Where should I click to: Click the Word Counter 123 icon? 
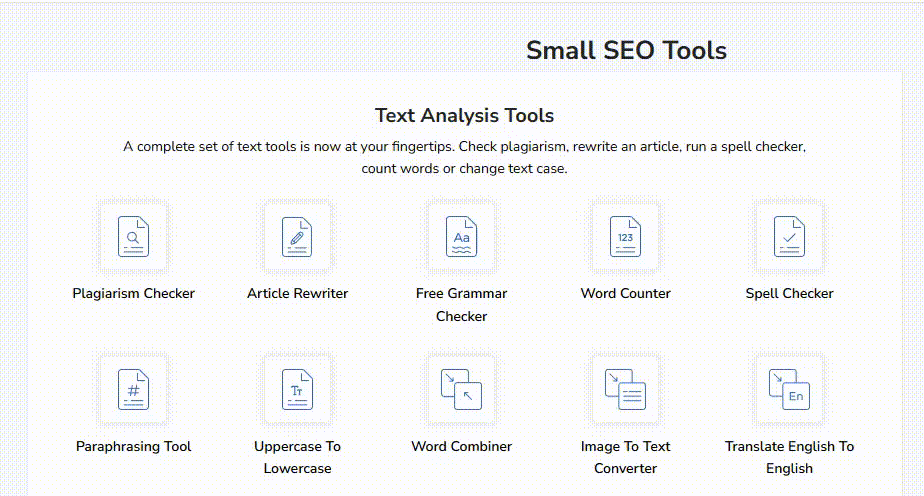click(625, 236)
